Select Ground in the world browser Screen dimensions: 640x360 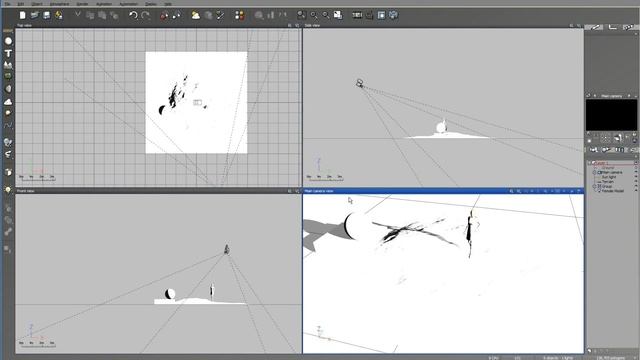point(608,168)
